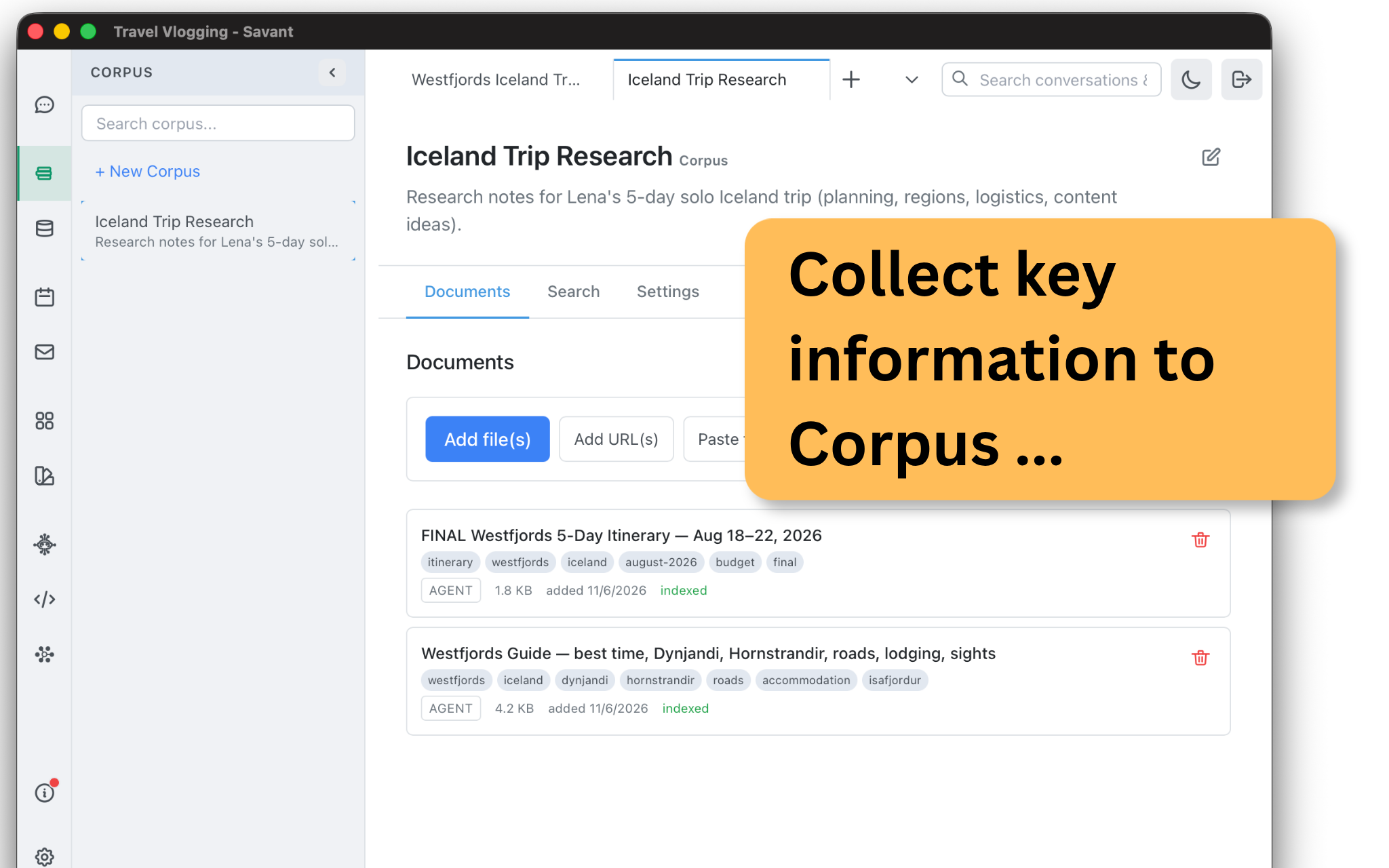This screenshot has height=868, width=1389.
Task: Click the accommodation tag
Action: pos(806,680)
